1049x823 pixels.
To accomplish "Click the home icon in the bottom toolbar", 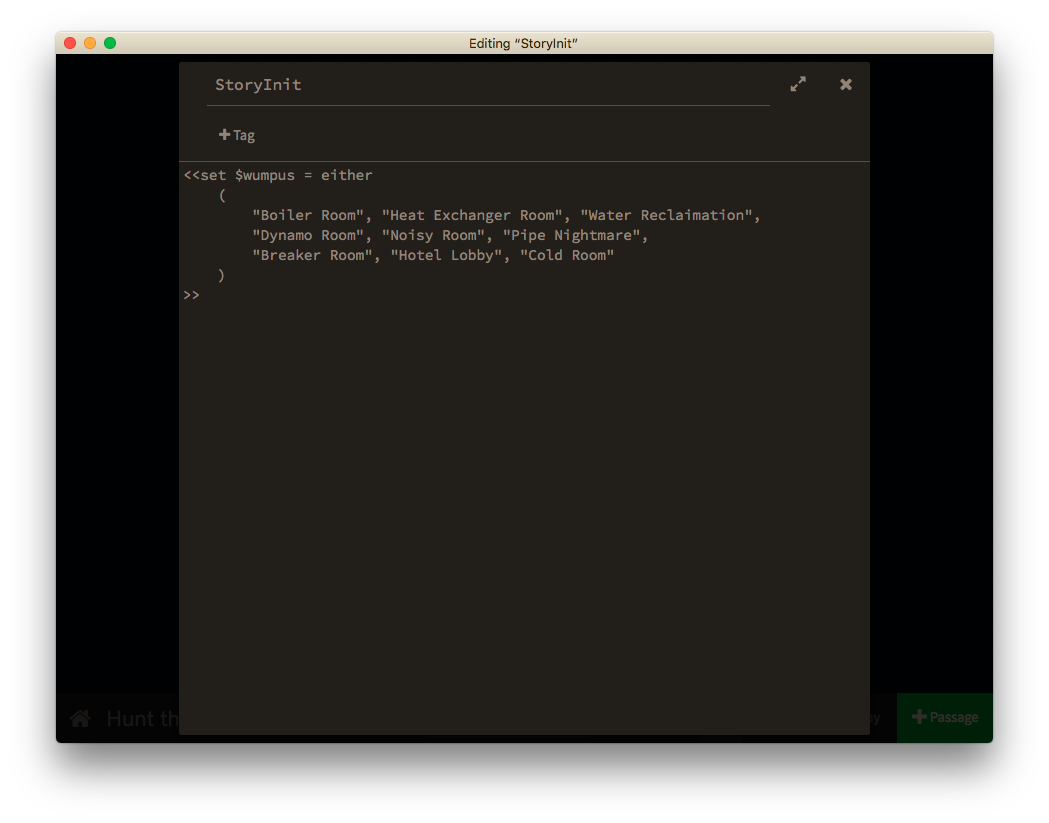I will pos(79,717).
